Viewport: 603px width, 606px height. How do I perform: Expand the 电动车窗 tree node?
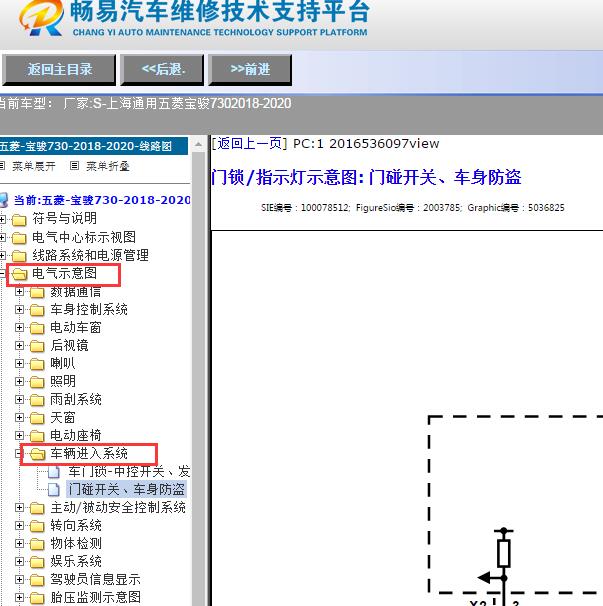pyautogui.click(x=19, y=327)
